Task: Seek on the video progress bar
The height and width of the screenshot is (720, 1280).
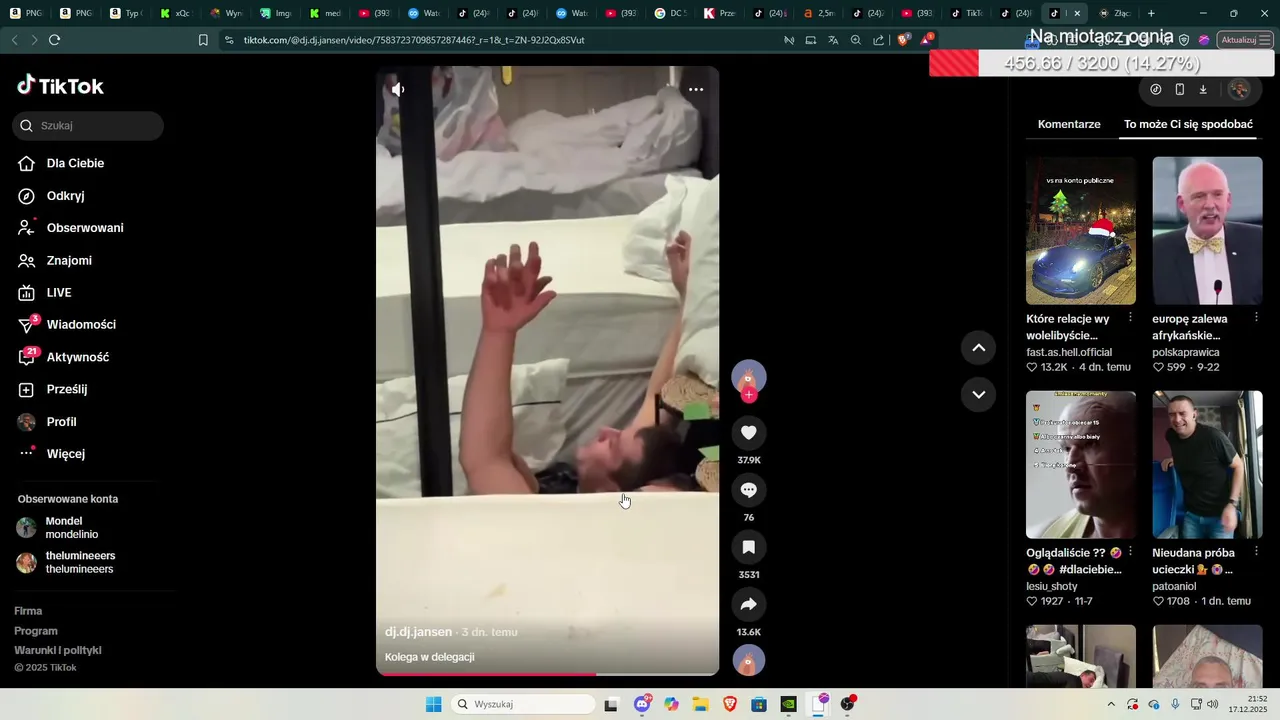Action: 547,674
